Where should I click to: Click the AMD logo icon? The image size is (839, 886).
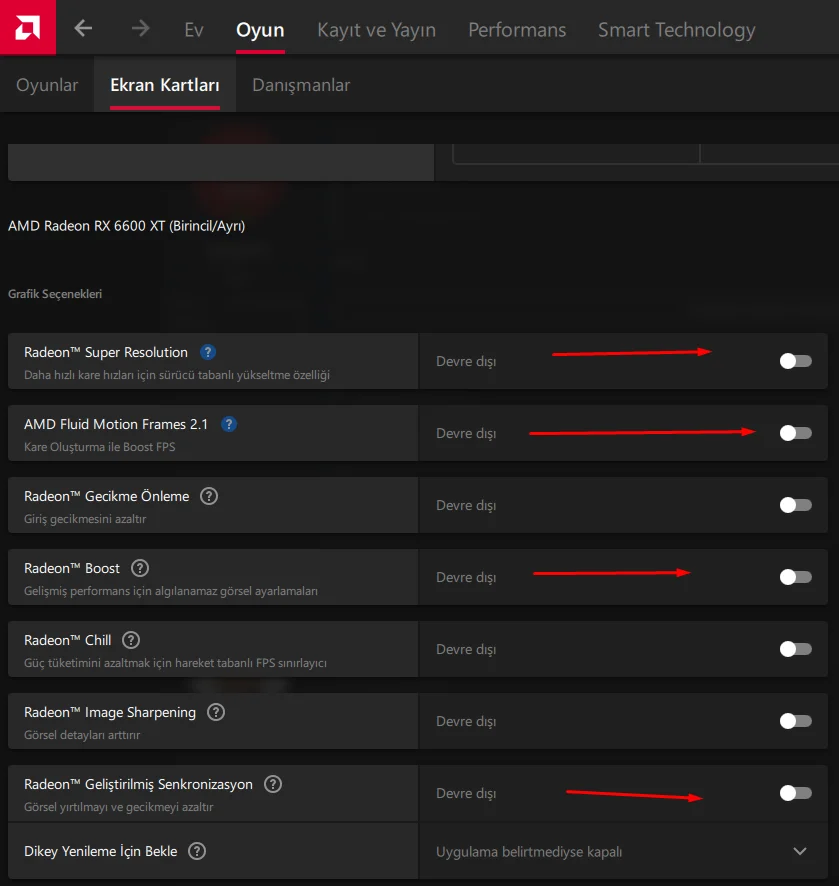(x=27, y=28)
